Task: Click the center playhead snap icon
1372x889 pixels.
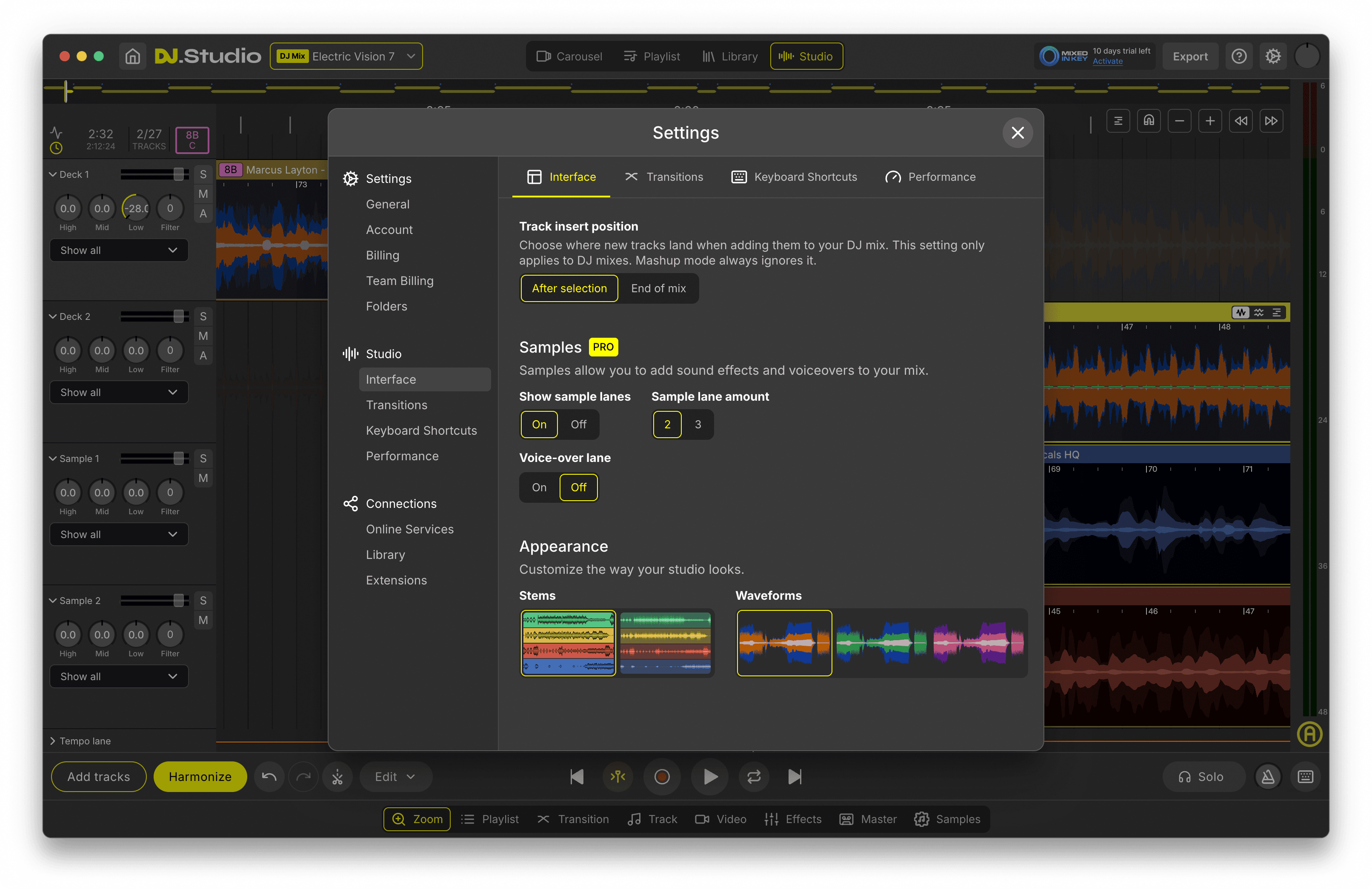Action: pyautogui.click(x=617, y=777)
